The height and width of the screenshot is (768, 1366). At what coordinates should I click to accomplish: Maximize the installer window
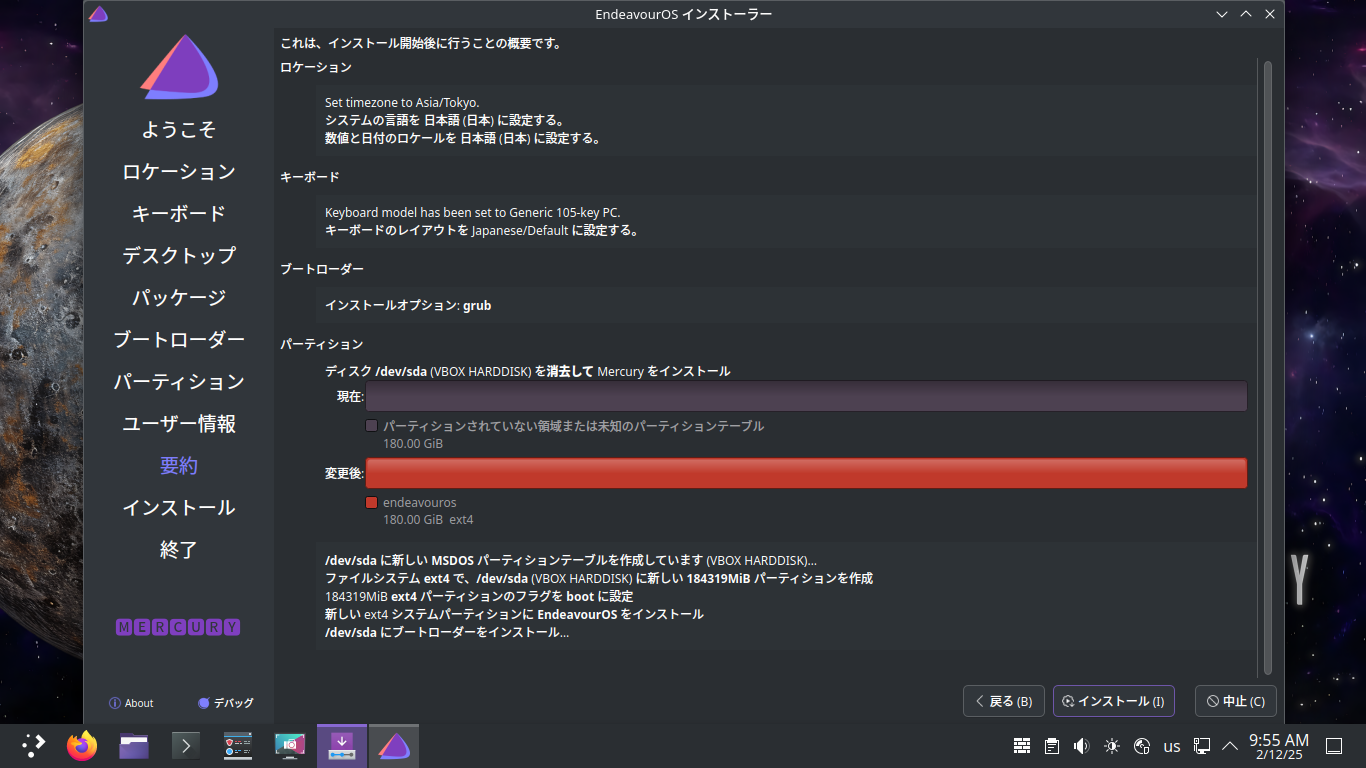tap(1246, 14)
